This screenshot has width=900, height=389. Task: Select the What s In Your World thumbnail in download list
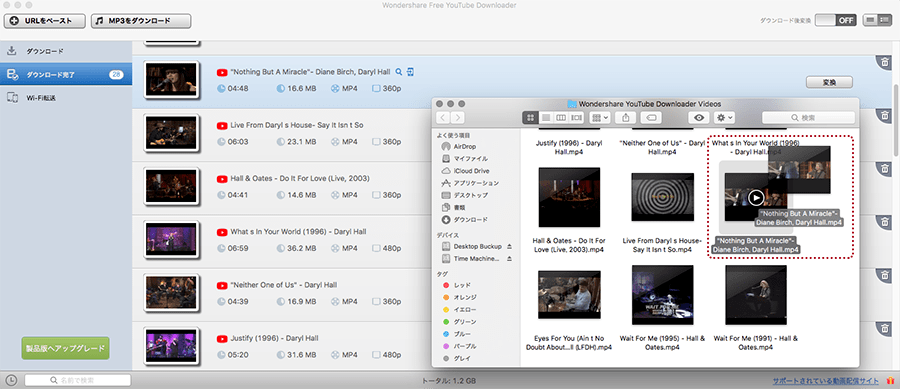coord(171,240)
